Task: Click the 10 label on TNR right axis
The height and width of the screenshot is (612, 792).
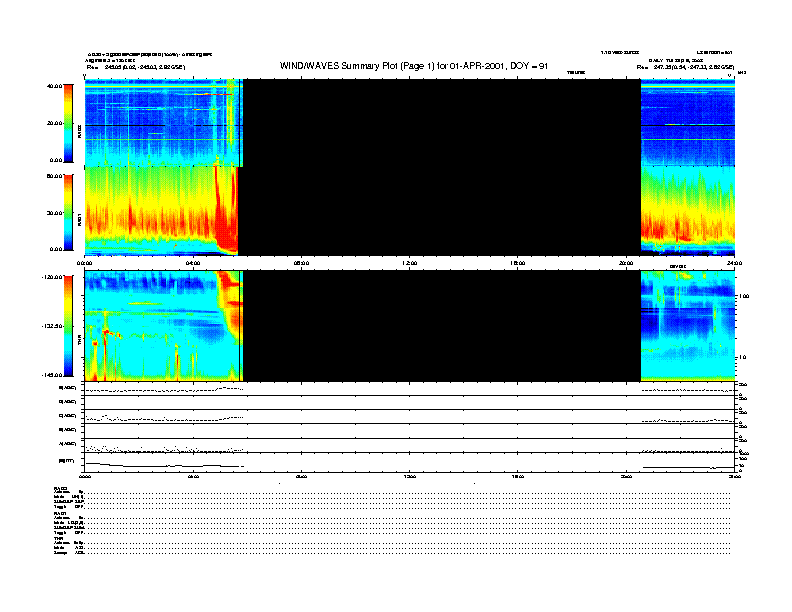Action: (x=742, y=357)
